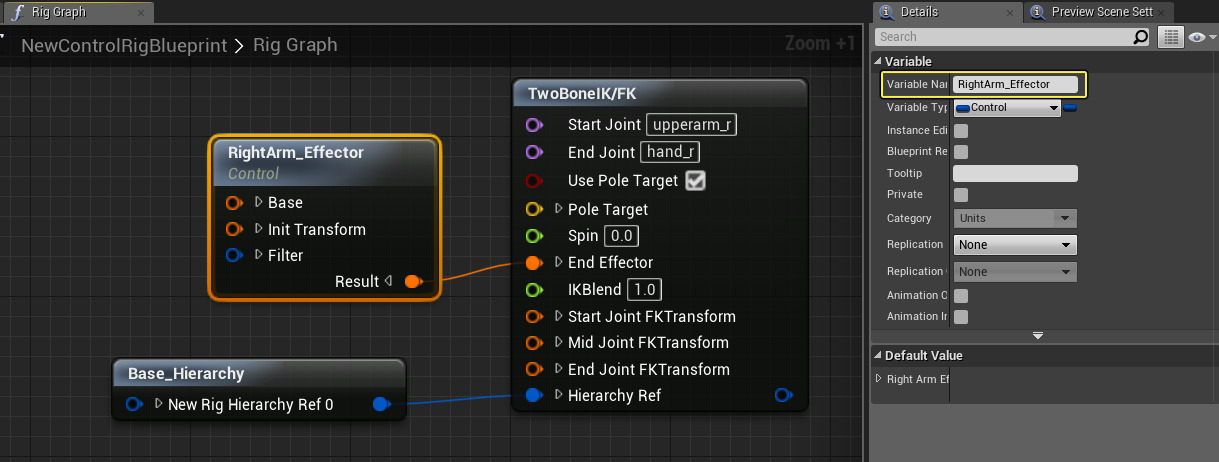The width and height of the screenshot is (1219, 462).
Task: Click the Tooltip text field
Action: [1015, 173]
